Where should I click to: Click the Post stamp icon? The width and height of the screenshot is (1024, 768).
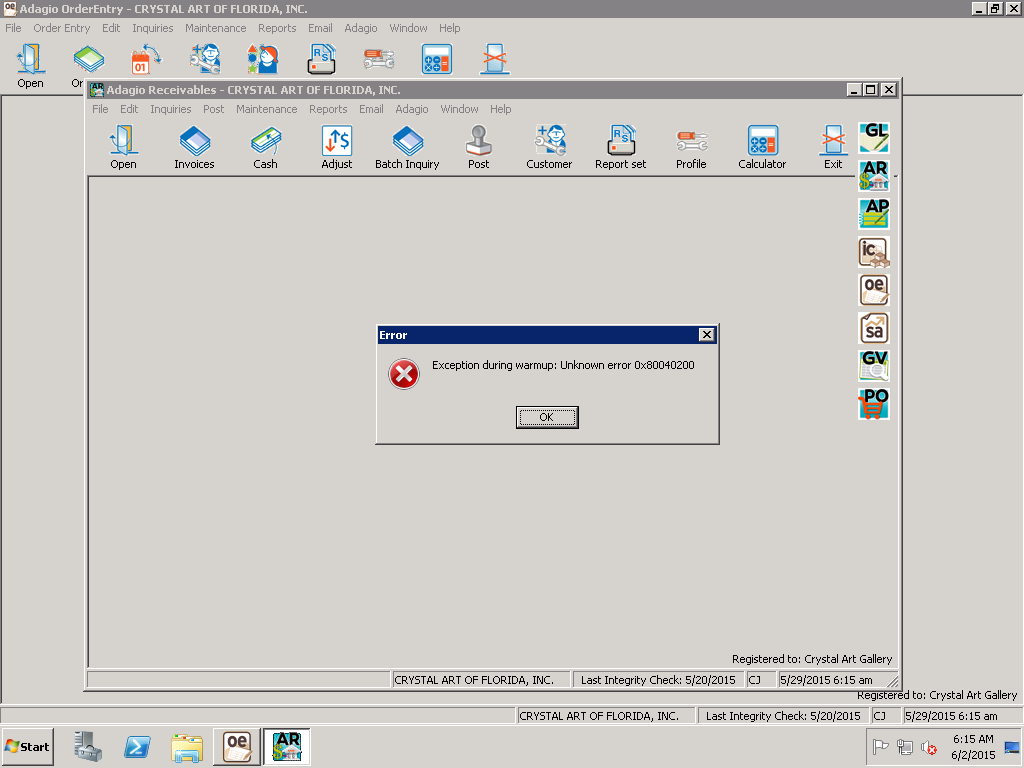point(478,147)
